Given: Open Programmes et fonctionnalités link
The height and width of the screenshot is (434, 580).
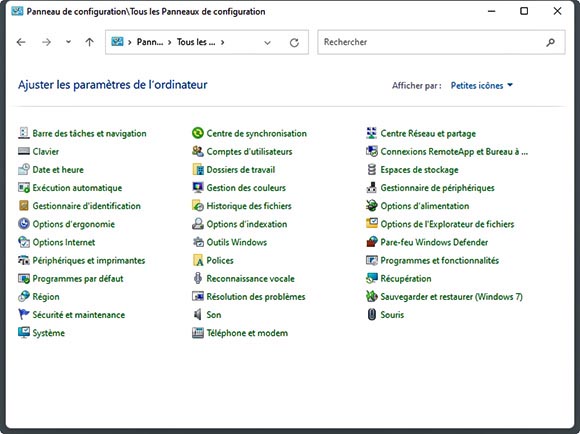Looking at the screenshot, I should [439, 260].
